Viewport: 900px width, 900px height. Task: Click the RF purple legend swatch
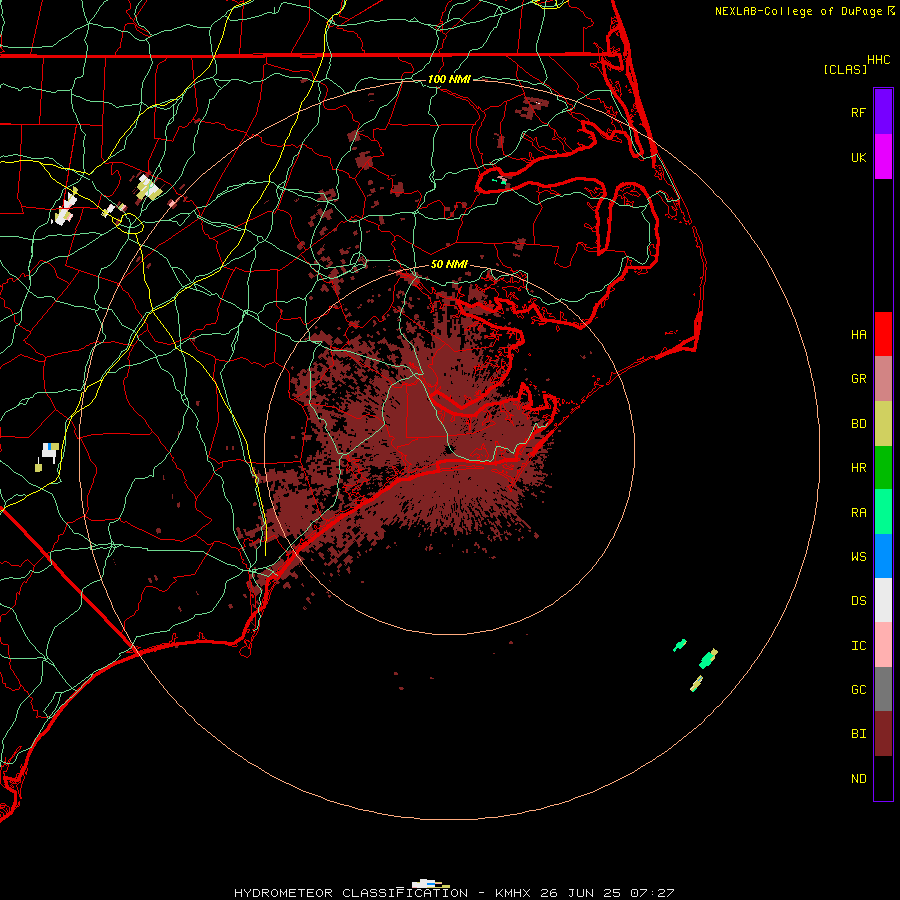pyautogui.click(x=883, y=112)
